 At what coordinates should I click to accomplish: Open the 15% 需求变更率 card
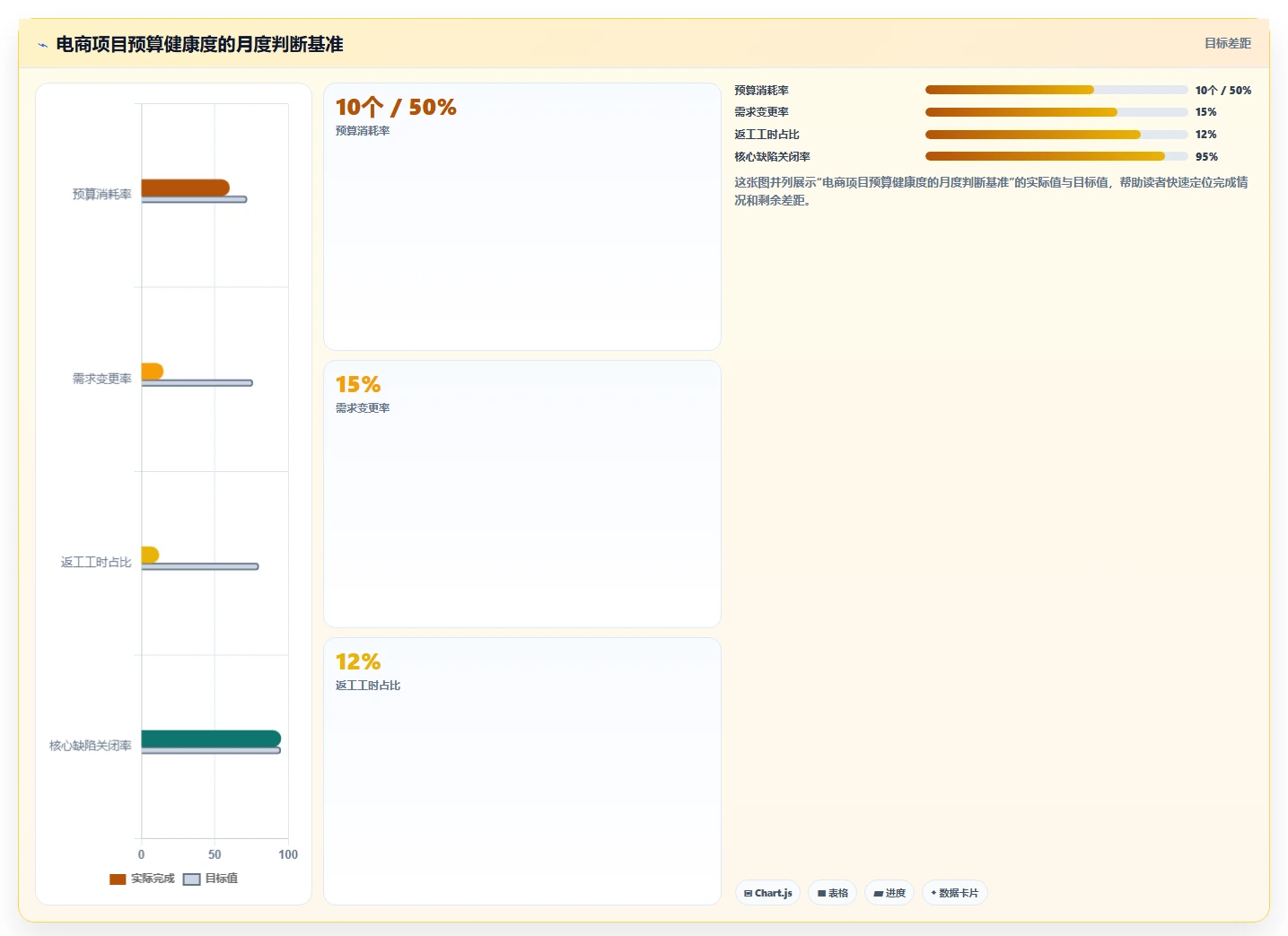[521, 494]
